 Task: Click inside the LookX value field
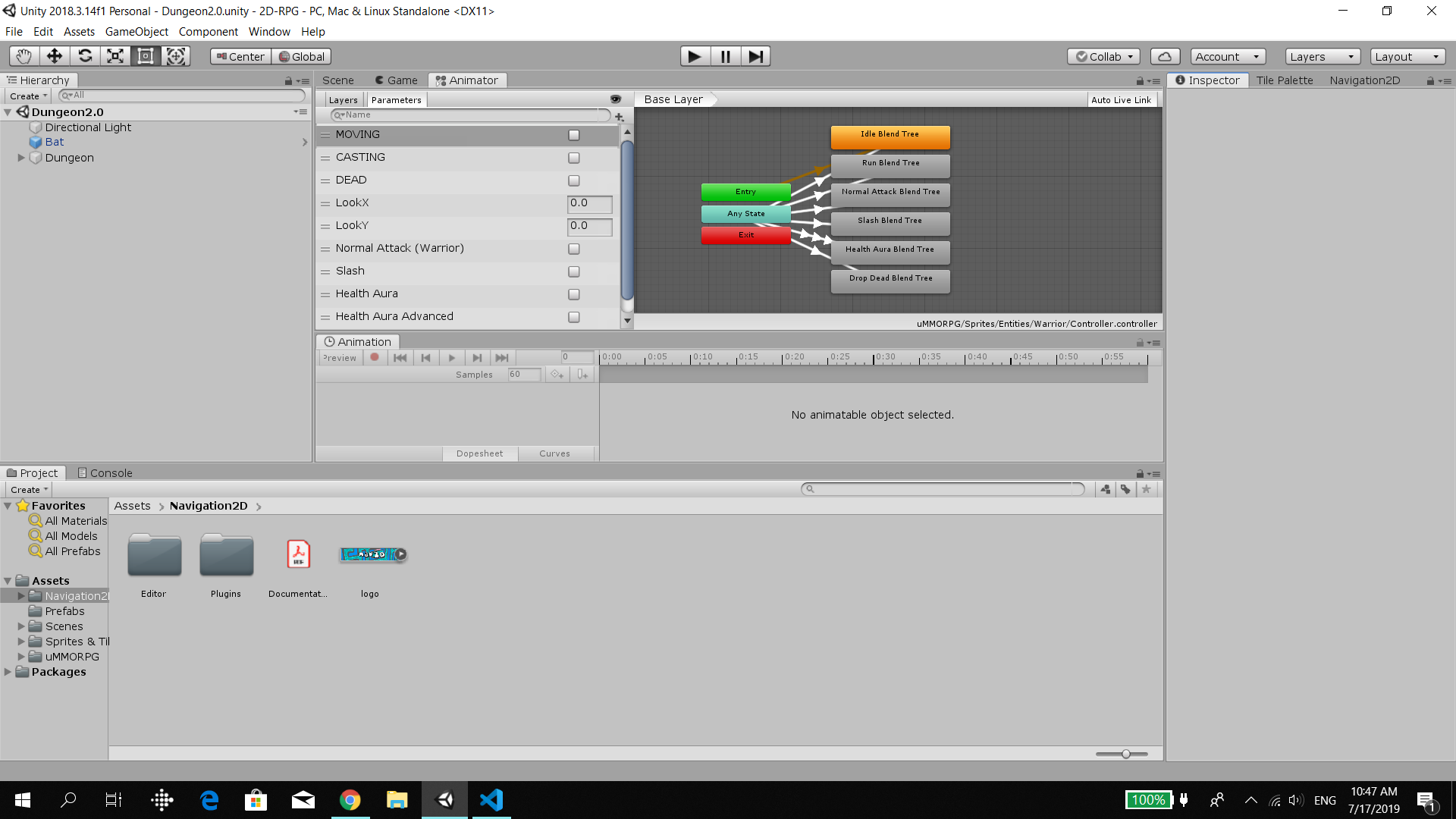589,203
